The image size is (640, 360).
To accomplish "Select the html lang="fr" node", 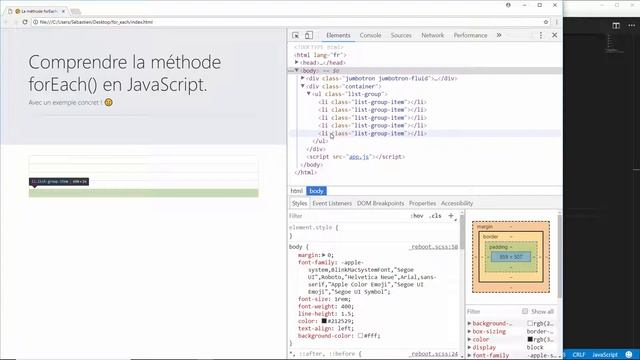I will pos(320,55).
